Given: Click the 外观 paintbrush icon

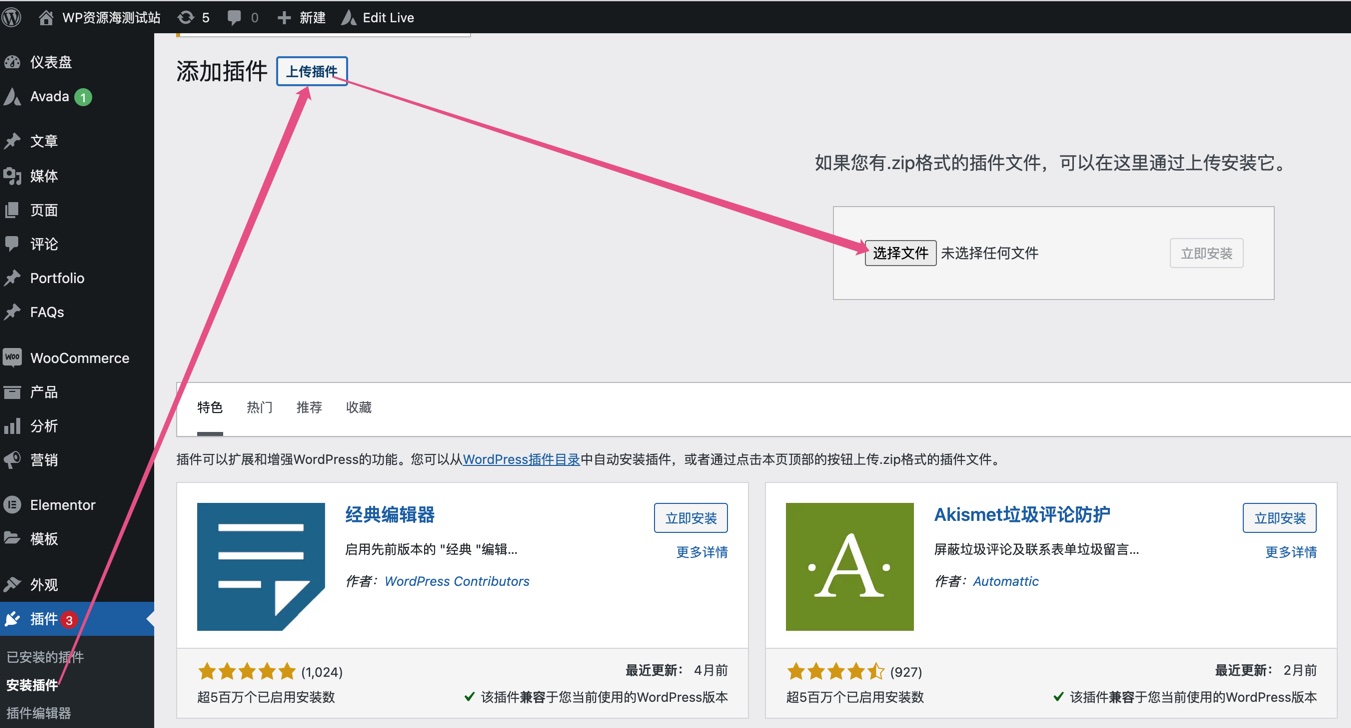Looking at the screenshot, I should (x=12, y=585).
